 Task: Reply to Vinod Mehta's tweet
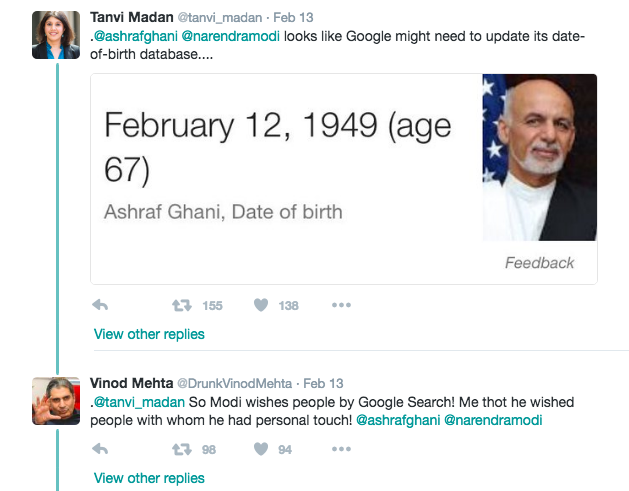pyautogui.click(x=100, y=449)
